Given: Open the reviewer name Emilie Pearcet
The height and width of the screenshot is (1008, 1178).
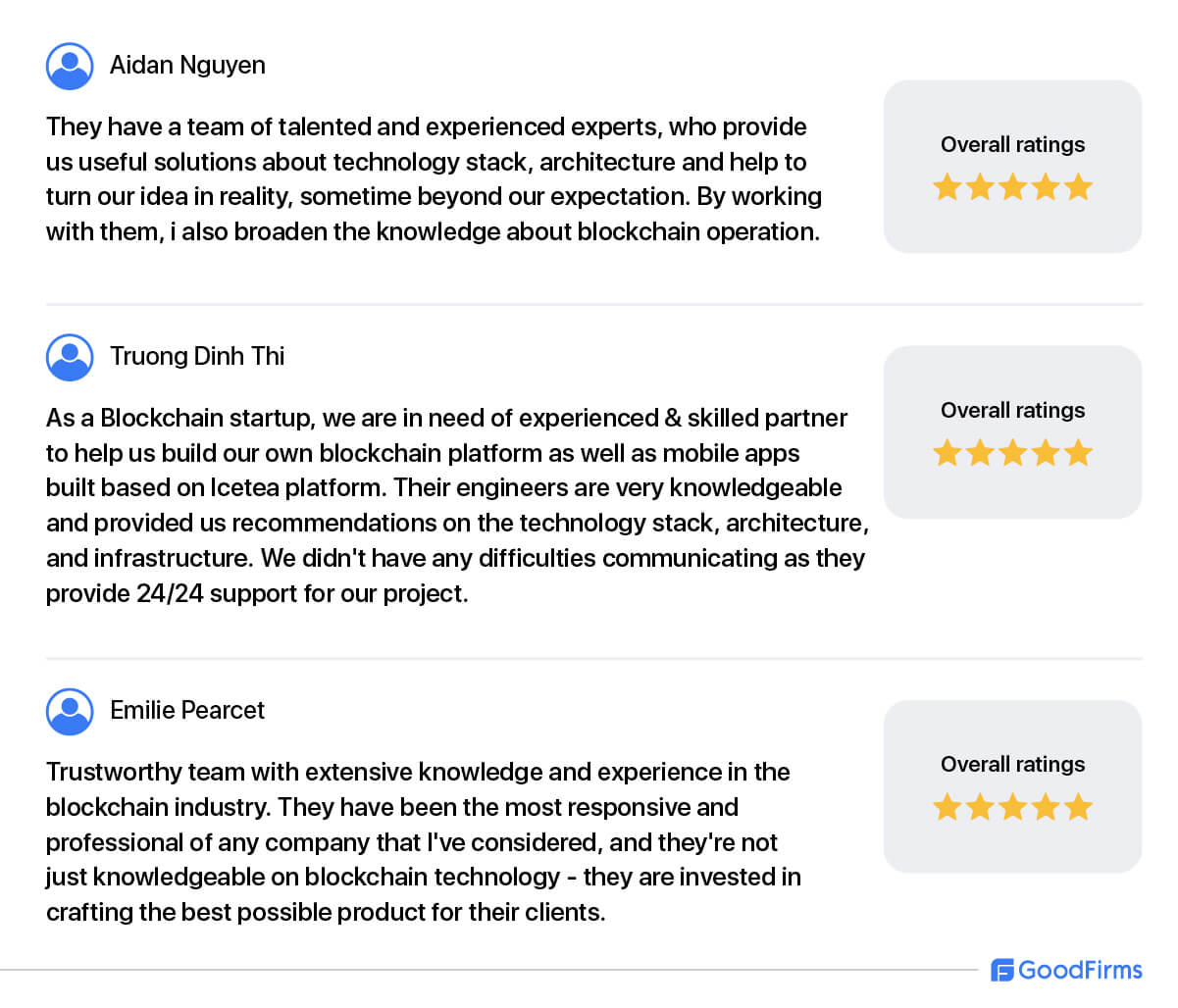Looking at the screenshot, I should click(x=187, y=710).
